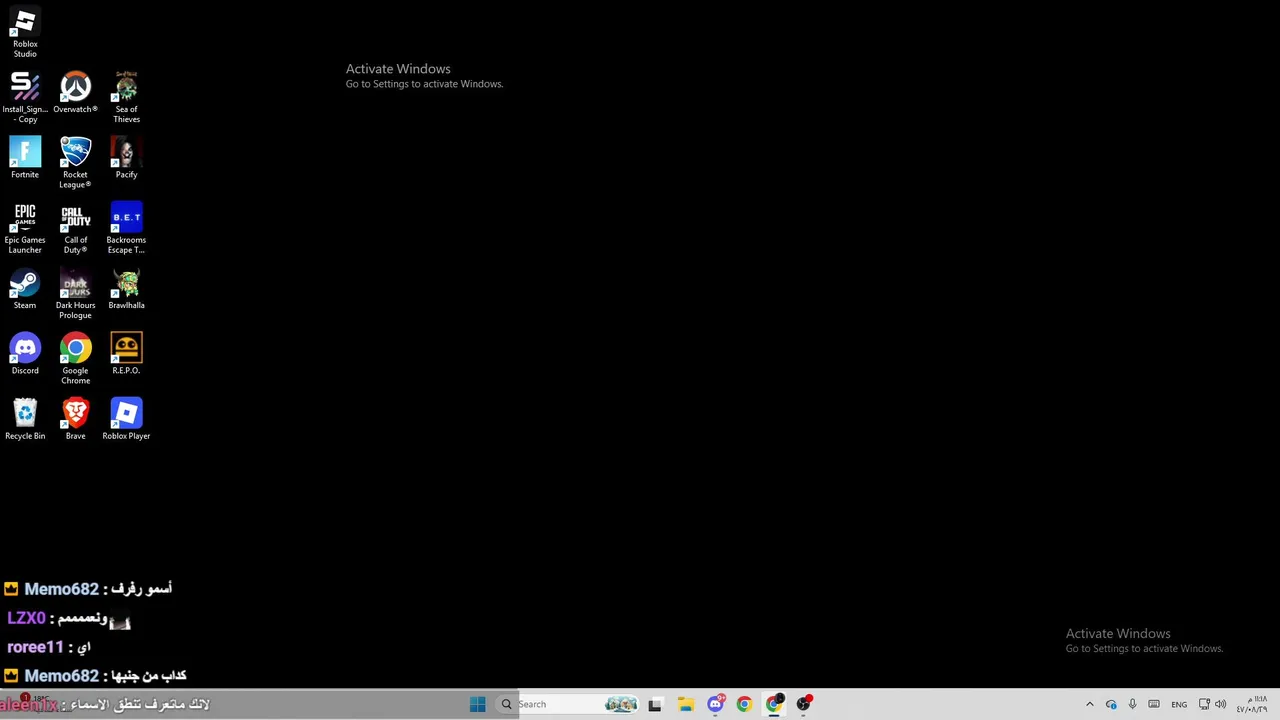Open the Roblox Studio desktop shortcut
The width and height of the screenshot is (1280, 720).
[25, 32]
